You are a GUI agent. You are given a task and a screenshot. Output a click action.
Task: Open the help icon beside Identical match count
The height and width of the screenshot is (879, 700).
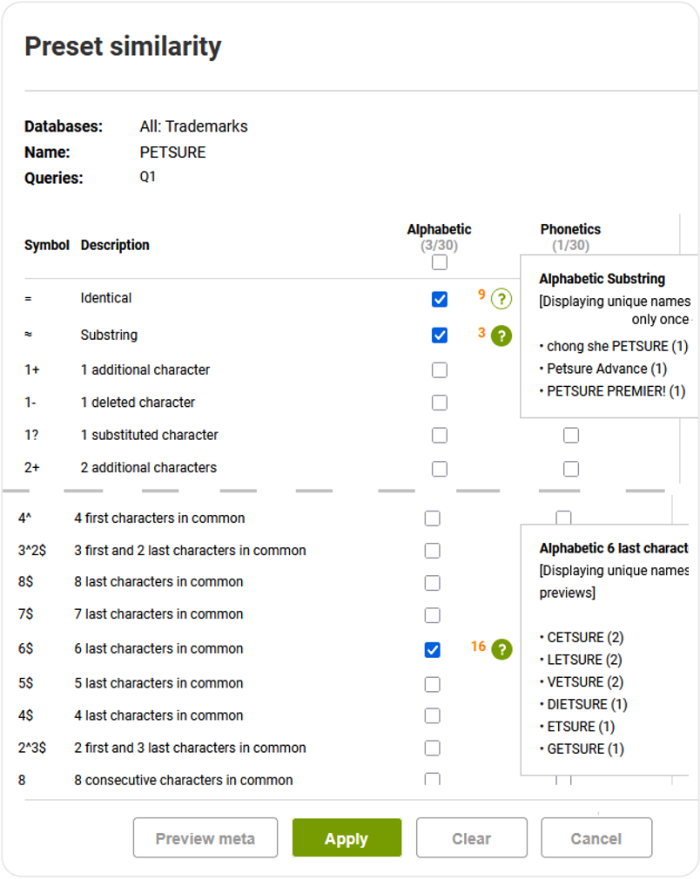[500, 298]
